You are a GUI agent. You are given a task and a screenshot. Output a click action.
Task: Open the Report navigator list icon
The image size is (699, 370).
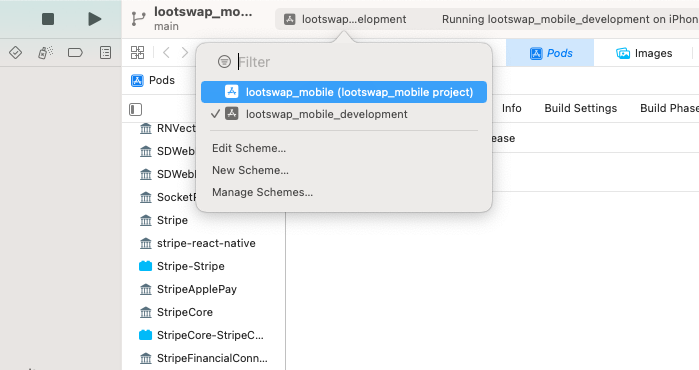click(x=105, y=53)
